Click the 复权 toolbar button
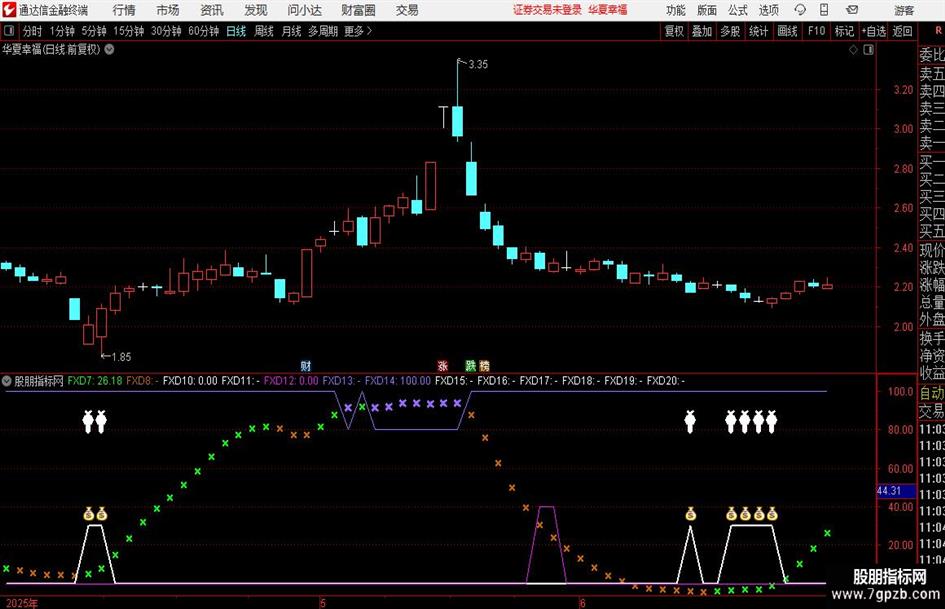Screen dimensions: 945x609 click(x=674, y=31)
